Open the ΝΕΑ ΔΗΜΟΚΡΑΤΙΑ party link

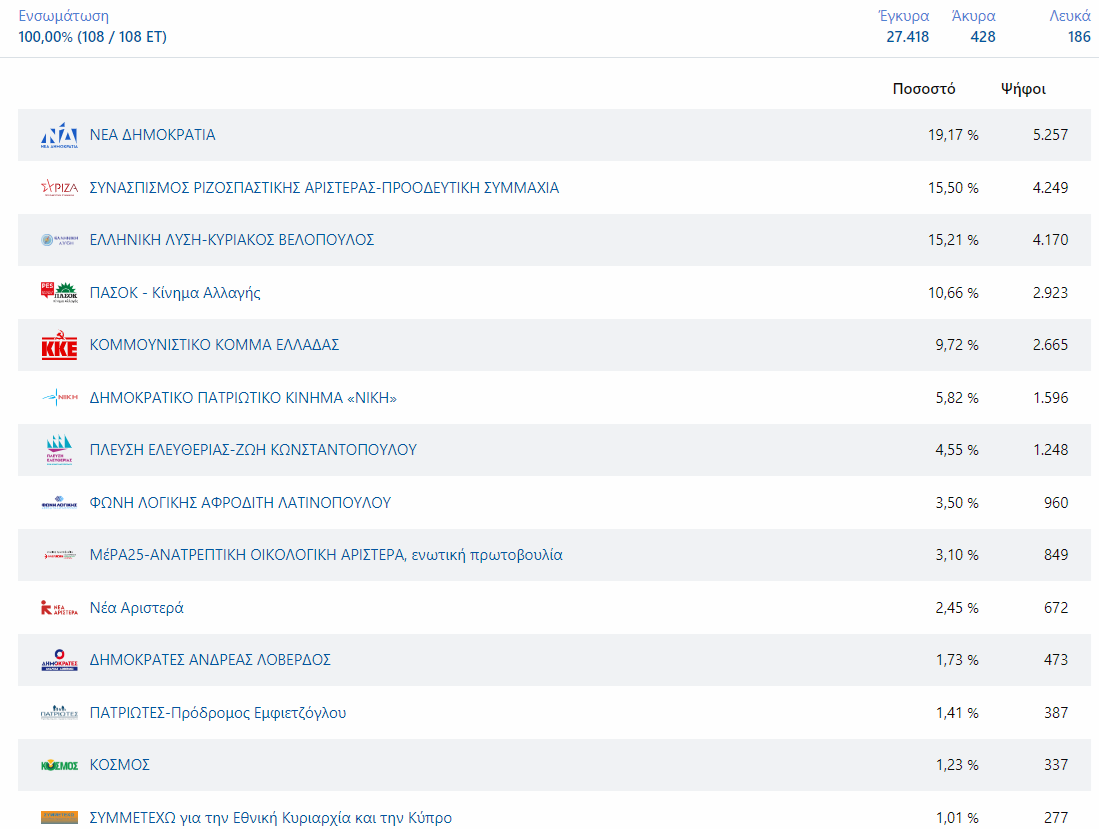(152, 135)
